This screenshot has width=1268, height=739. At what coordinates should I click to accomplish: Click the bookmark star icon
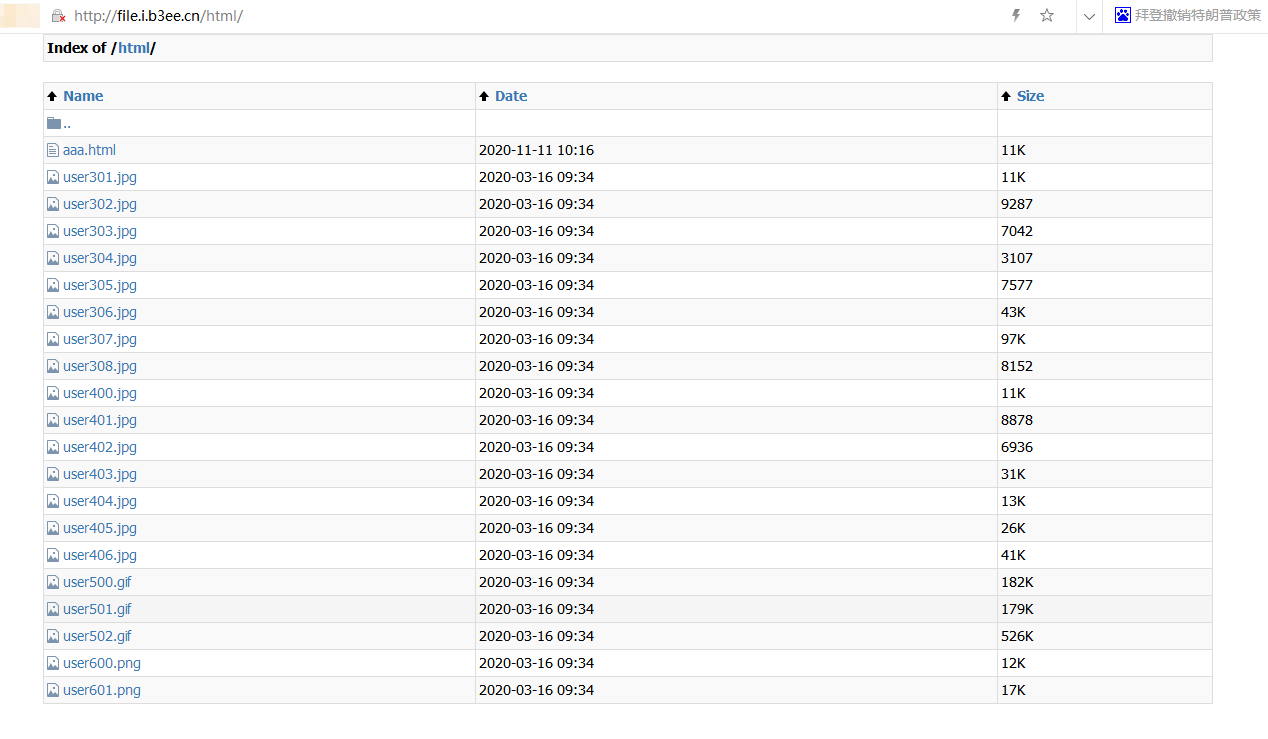coord(1047,16)
